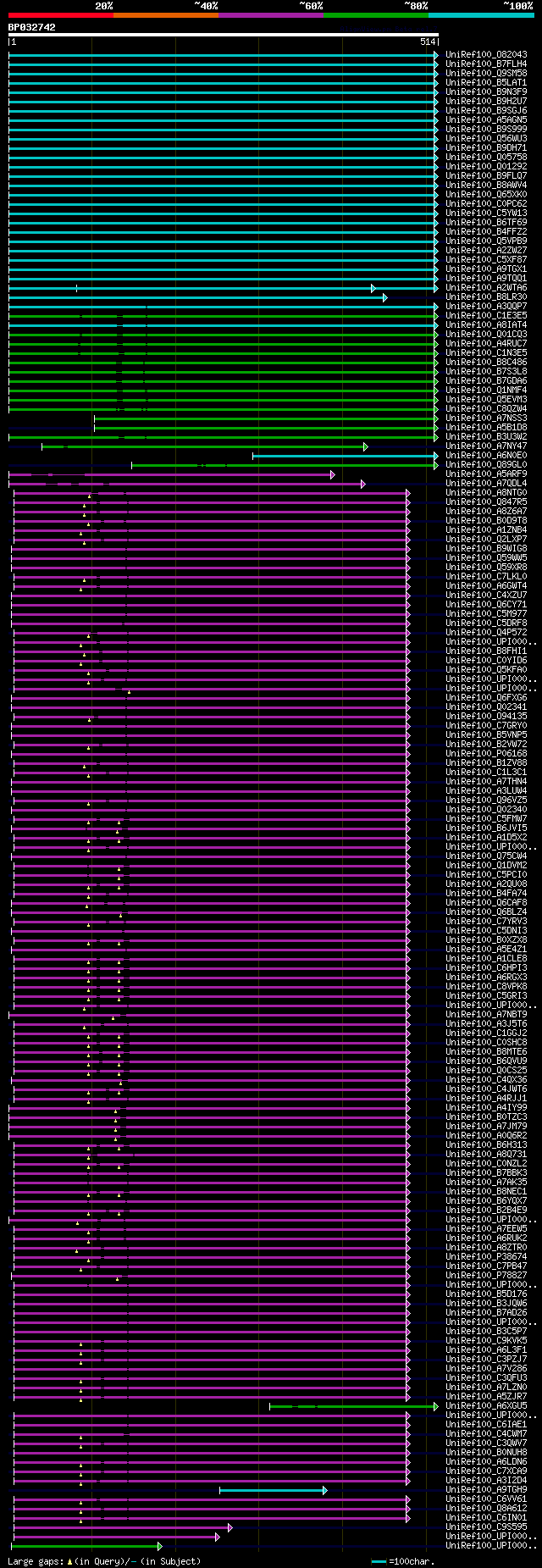Image resolution: width=542 pixels, height=1568 pixels.
Task: Select hit UniRef100_C9S595
Action: tap(486, 1526)
